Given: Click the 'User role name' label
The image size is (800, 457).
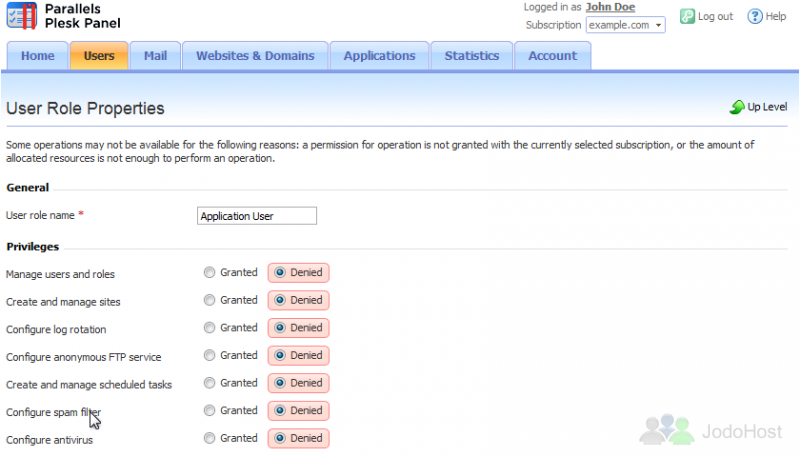Looking at the screenshot, I should coord(40,215).
